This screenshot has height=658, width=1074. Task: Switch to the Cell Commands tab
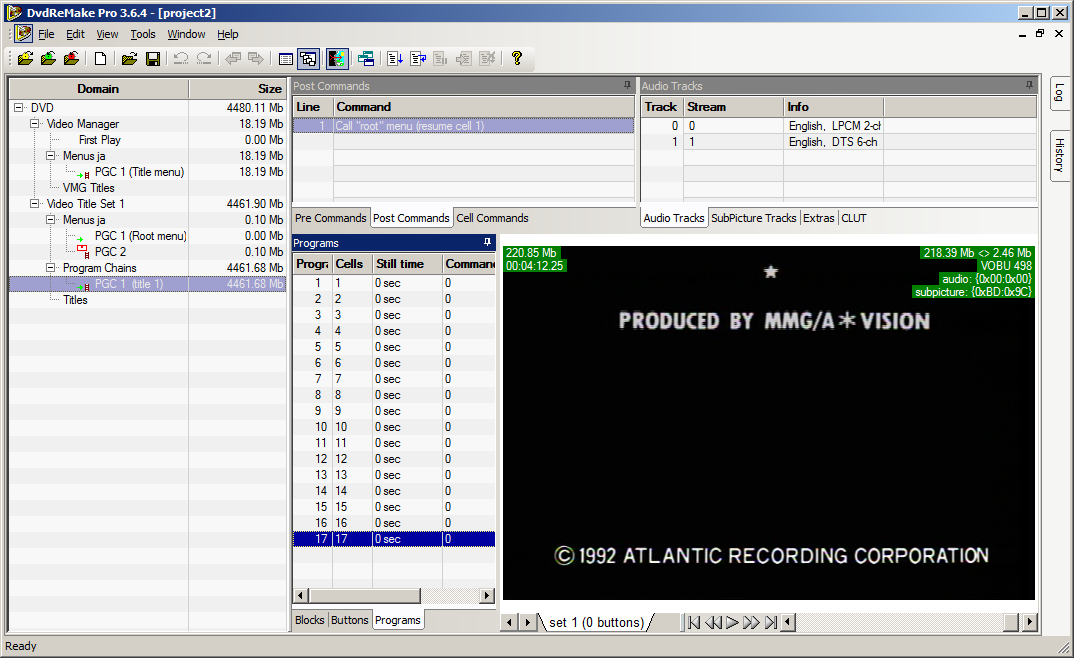pyautogui.click(x=492, y=218)
